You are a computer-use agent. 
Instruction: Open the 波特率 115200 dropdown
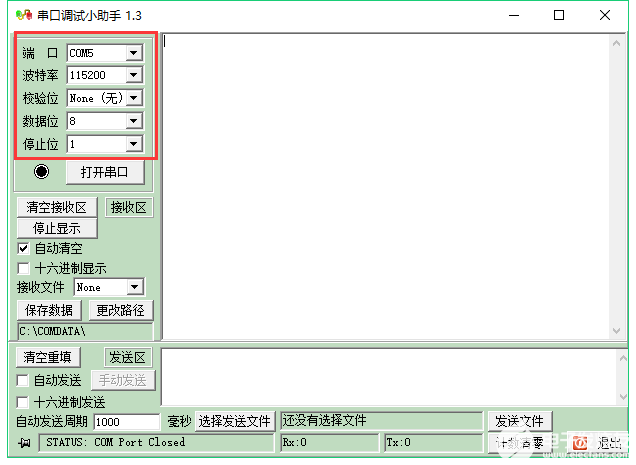point(133,75)
